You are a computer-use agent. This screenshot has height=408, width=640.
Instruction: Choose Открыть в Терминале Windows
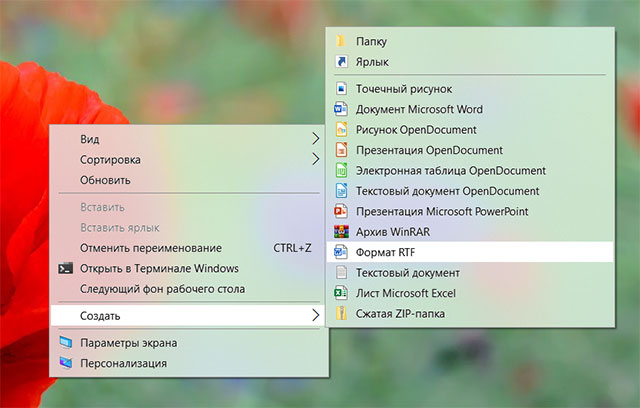pos(189,268)
